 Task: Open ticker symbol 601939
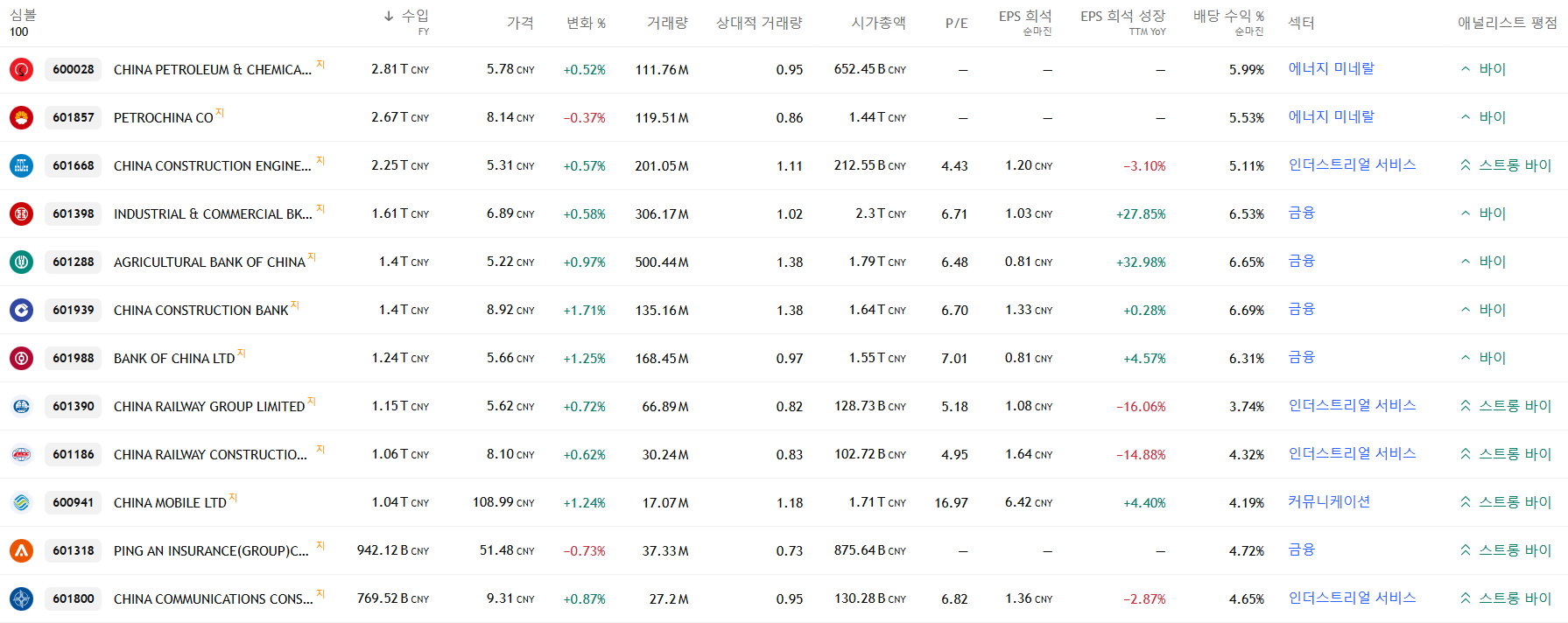(74, 310)
